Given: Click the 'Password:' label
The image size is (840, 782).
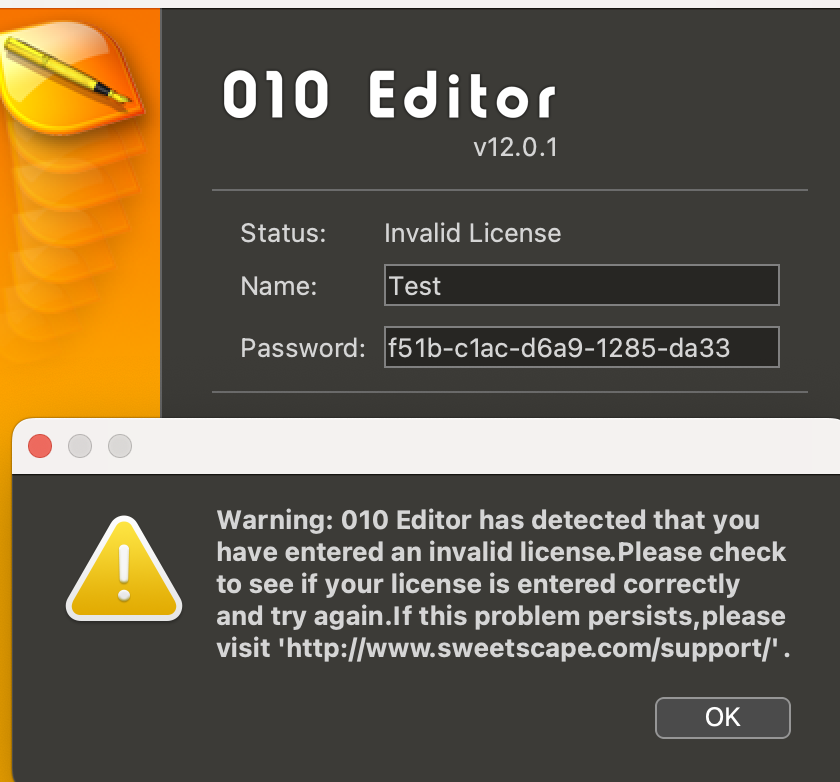Looking at the screenshot, I should [302, 348].
